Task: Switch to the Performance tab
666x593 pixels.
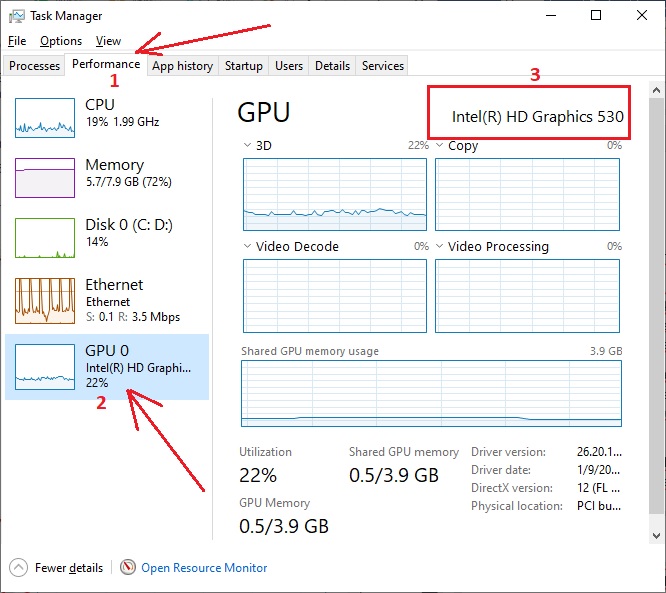Action: pos(106,64)
